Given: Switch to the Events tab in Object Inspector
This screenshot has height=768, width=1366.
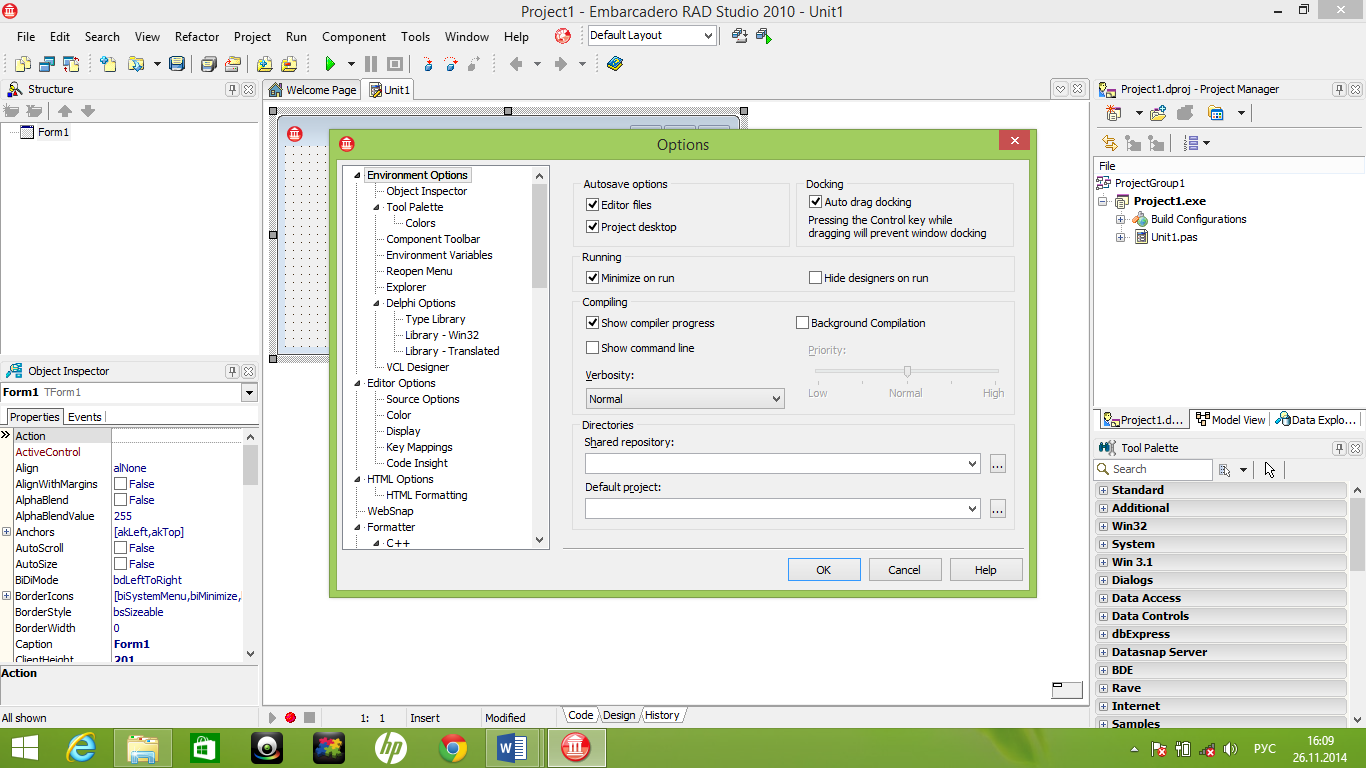Looking at the screenshot, I should pos(84,417).
